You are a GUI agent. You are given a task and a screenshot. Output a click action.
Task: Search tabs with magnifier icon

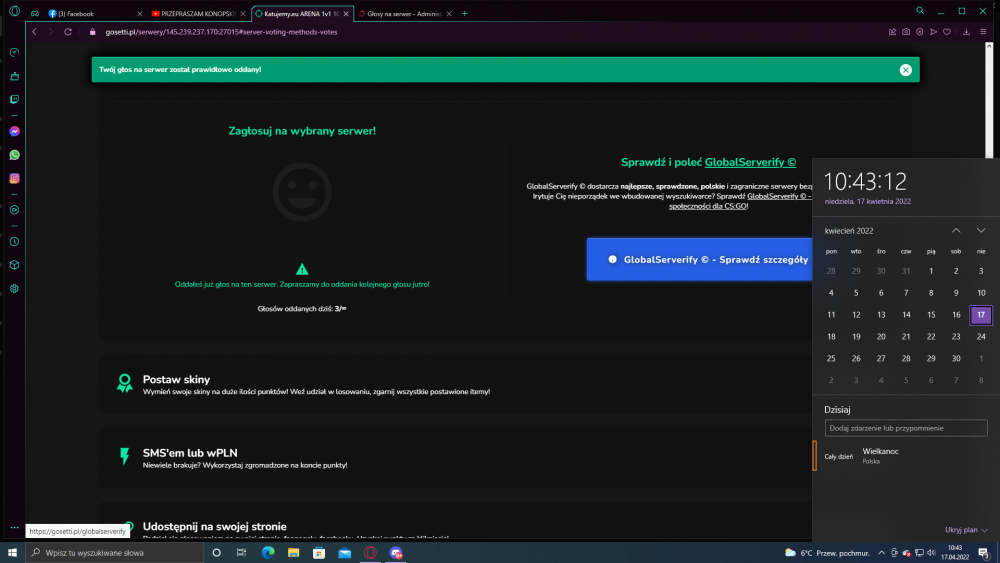(920, 11)
